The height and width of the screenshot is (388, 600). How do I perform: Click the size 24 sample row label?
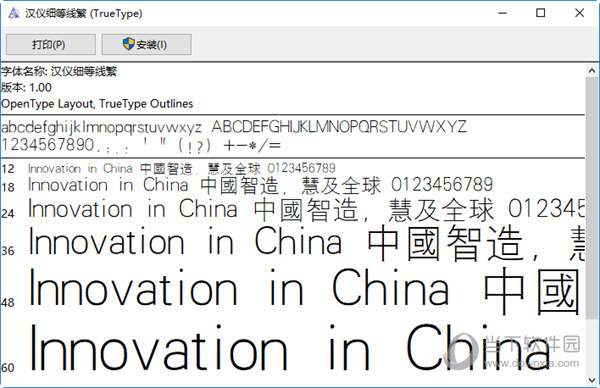[x=8, y=214]
